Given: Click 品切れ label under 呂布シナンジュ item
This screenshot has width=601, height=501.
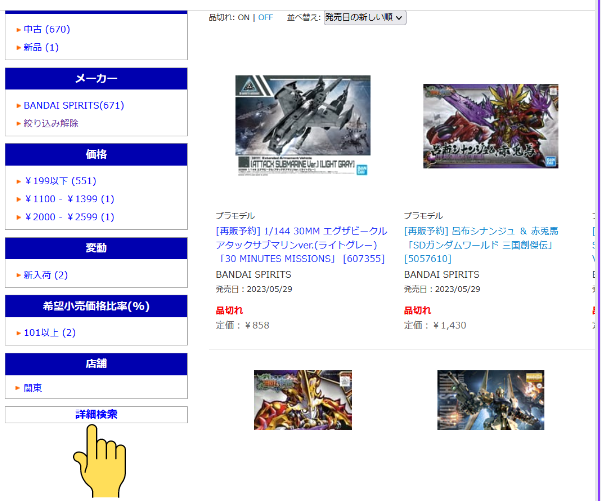Looking at the screenshot, I should pyautogui.click(x=418, y=310).
